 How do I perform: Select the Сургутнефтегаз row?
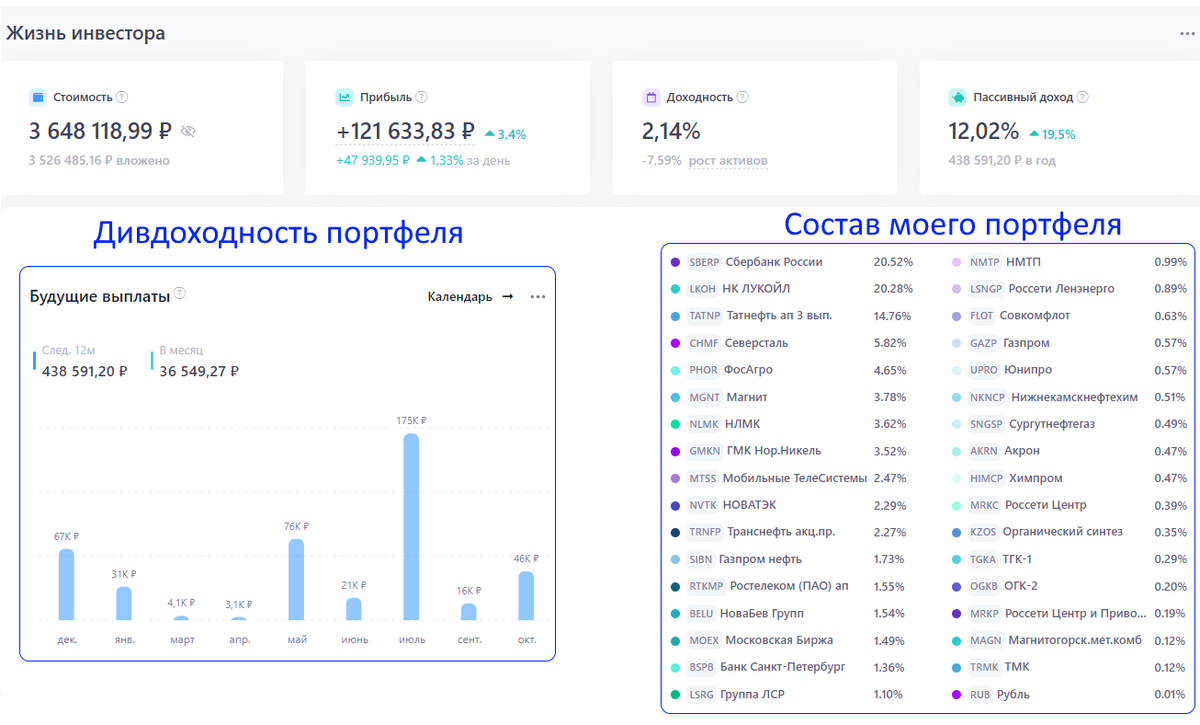[x=1068, y=424]
